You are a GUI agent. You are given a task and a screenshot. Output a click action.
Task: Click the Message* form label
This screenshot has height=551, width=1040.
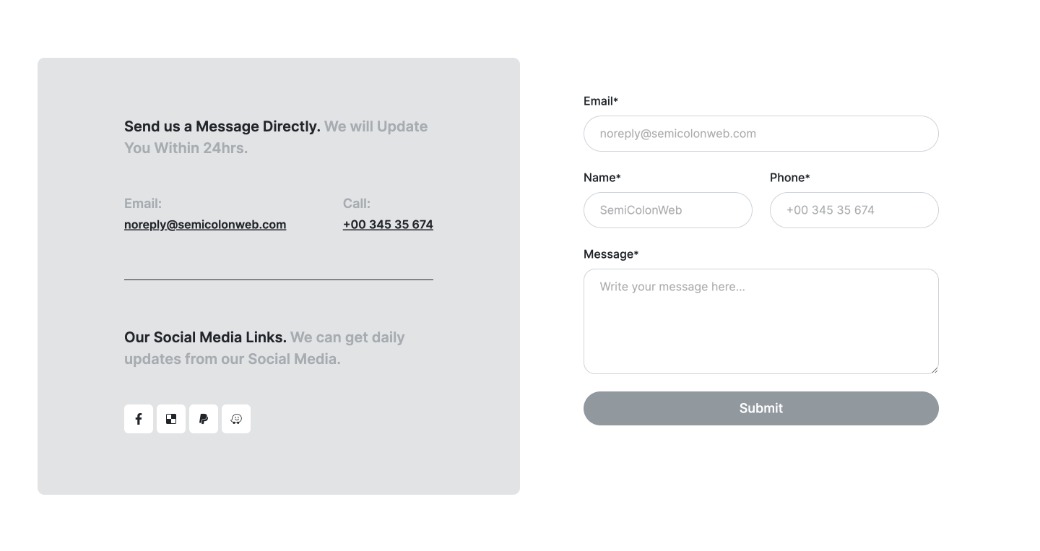[x=611, y=254]
